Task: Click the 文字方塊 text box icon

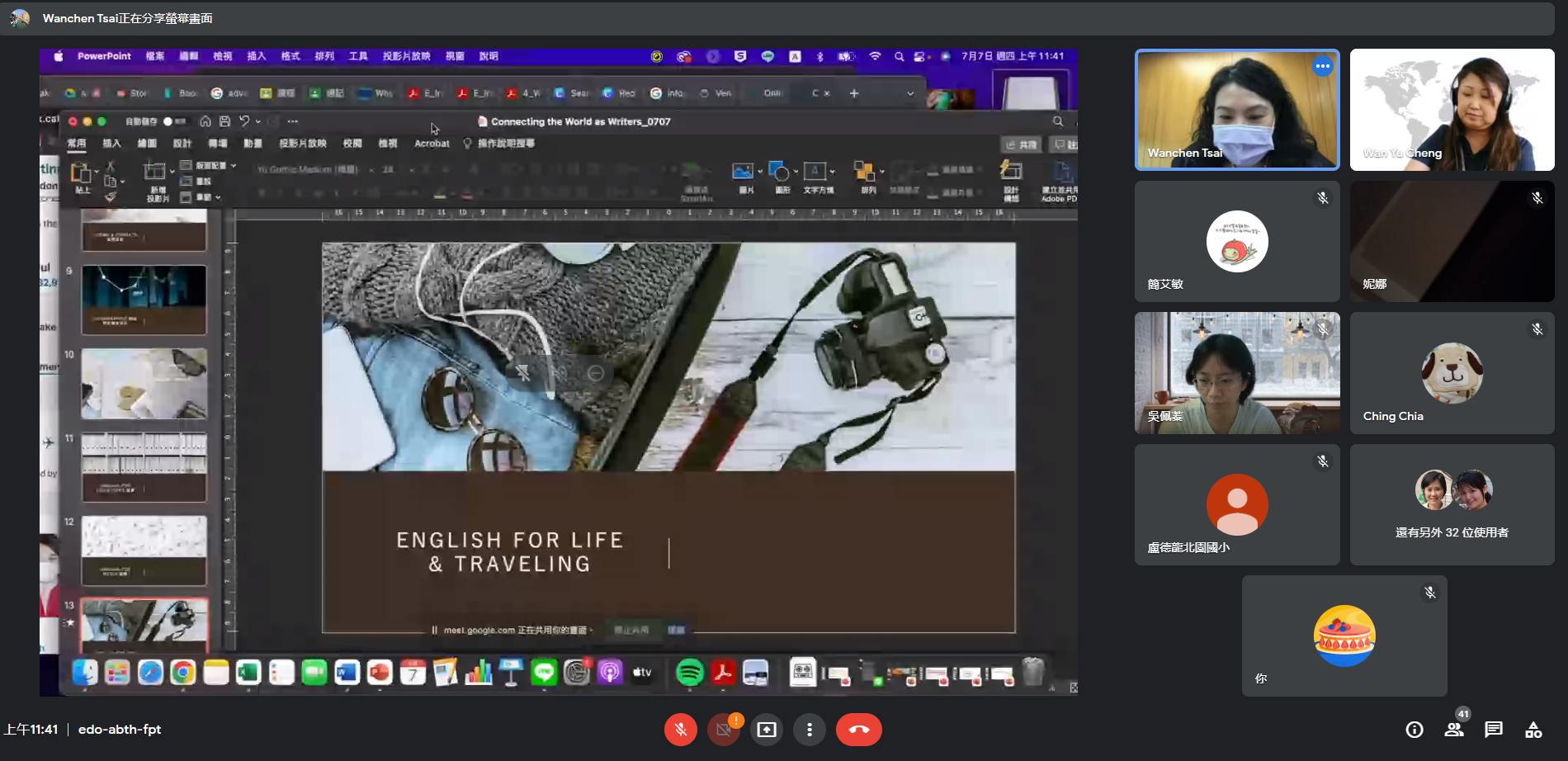Action: [x=815, y=171]
